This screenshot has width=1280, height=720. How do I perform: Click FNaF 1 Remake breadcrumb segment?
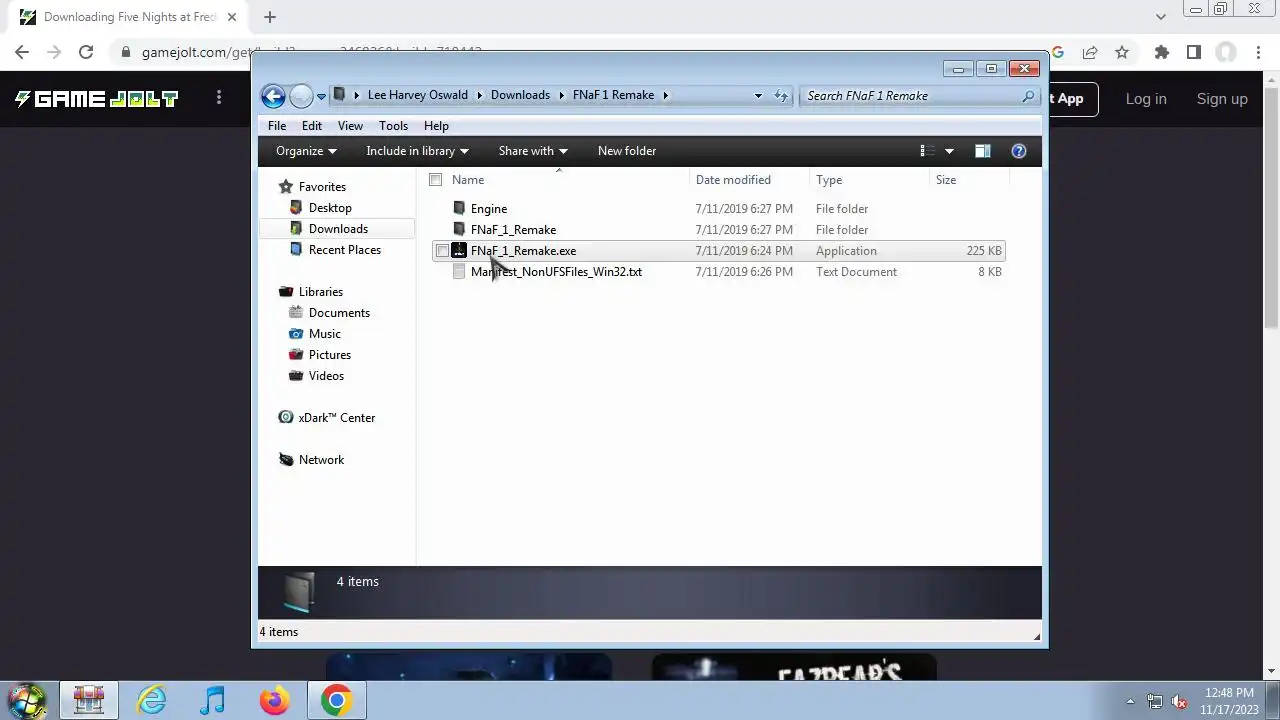pyautogui.click(x=613, y=95)
